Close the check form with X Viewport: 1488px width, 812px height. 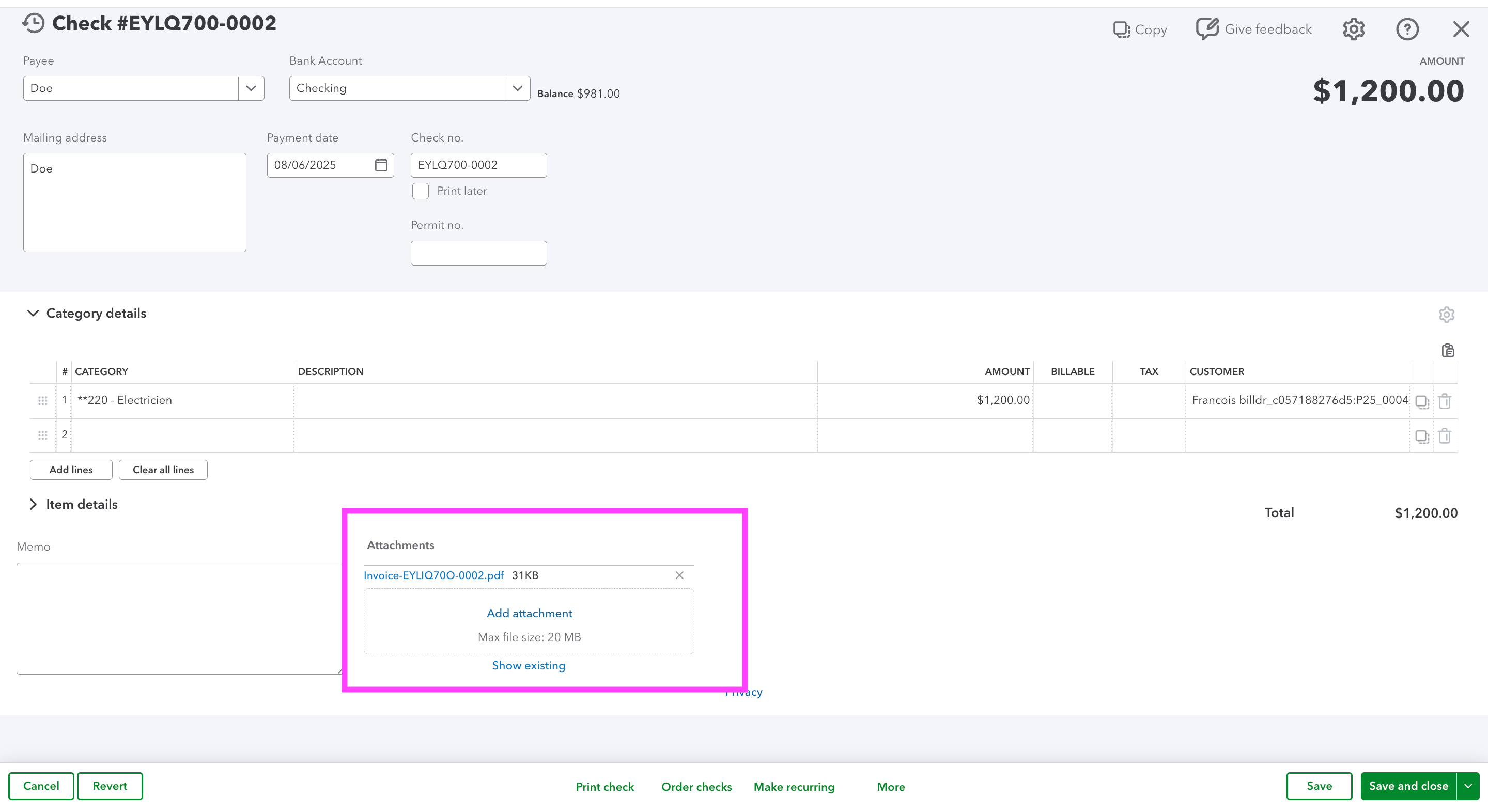pos(1461,29)
